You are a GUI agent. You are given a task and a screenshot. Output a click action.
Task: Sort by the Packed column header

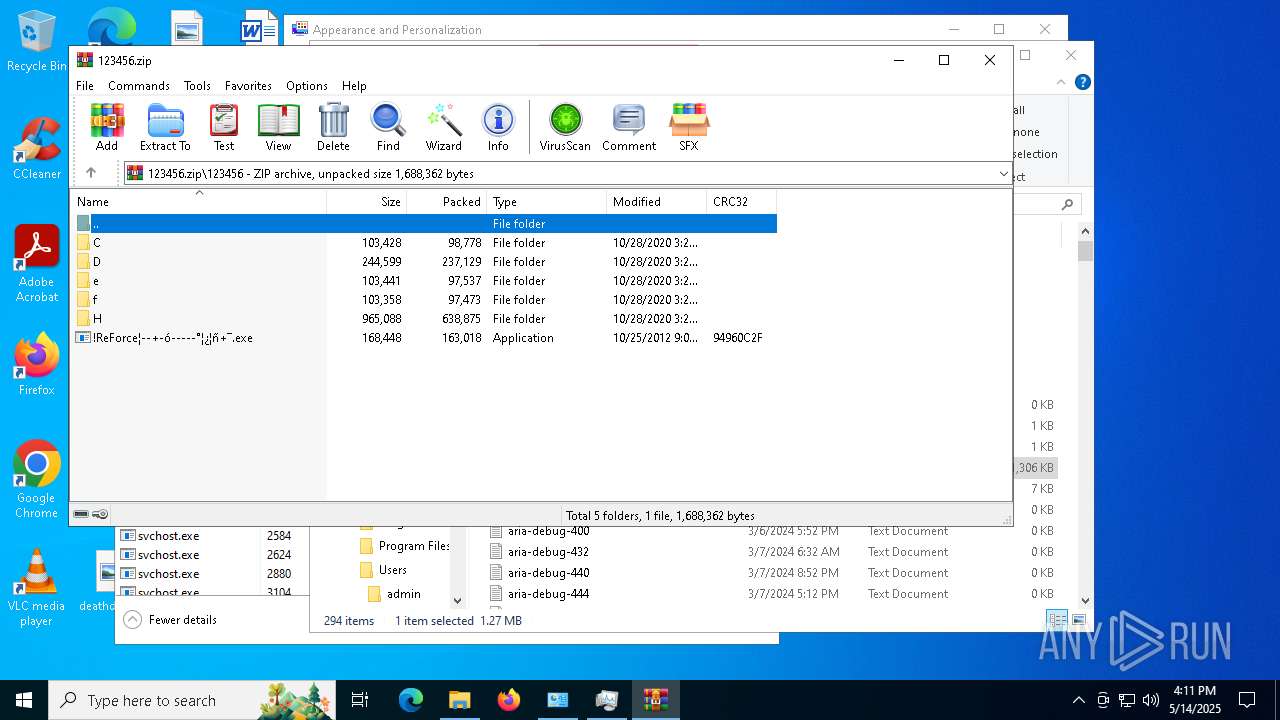click(446, 202)
